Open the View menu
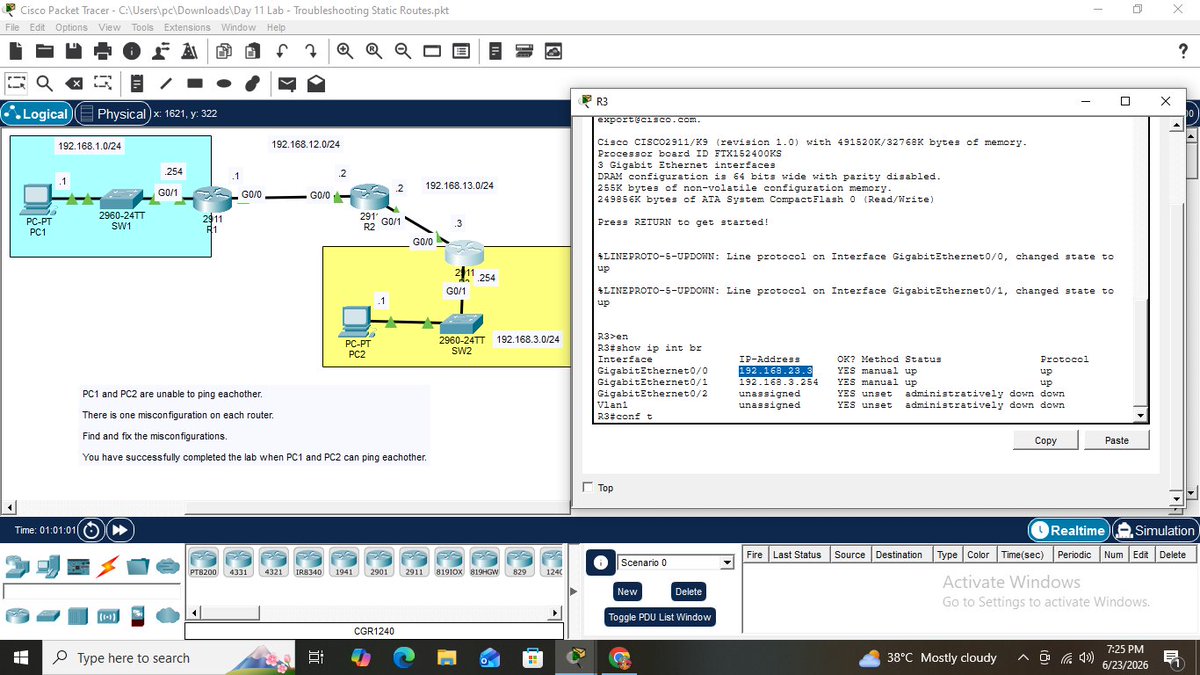This screenshot has height=675, width=1200. [110, 27]
